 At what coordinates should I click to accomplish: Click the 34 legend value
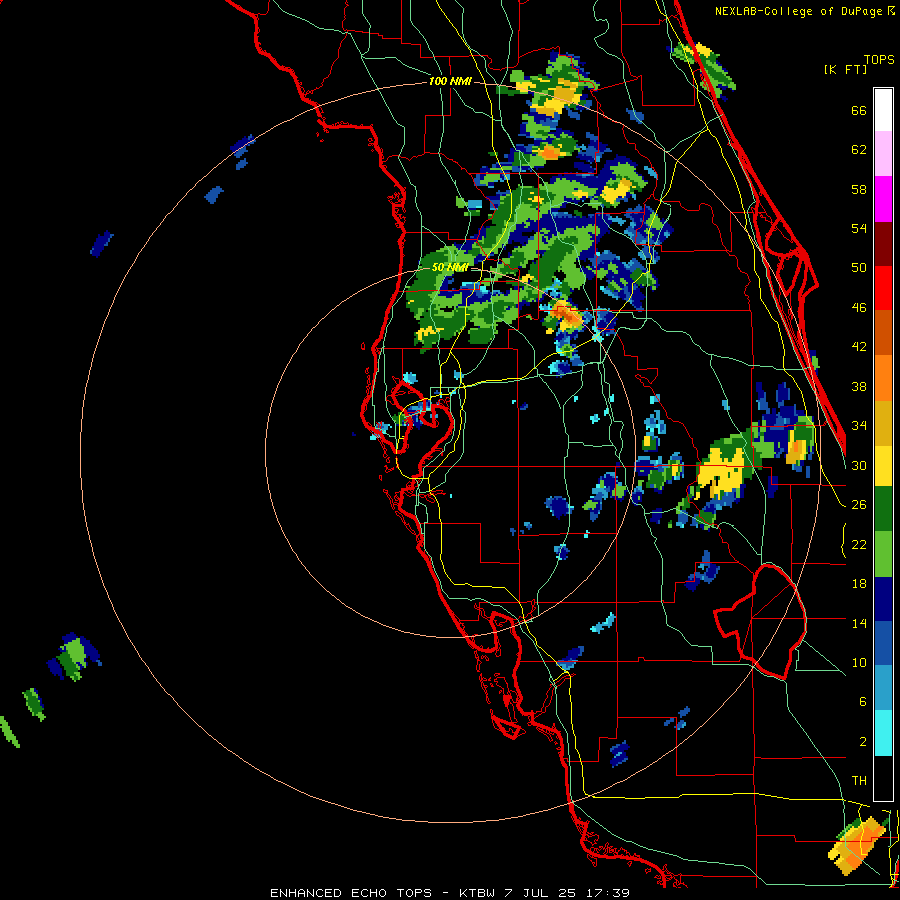pyautogui.click(x=859, y=426)
